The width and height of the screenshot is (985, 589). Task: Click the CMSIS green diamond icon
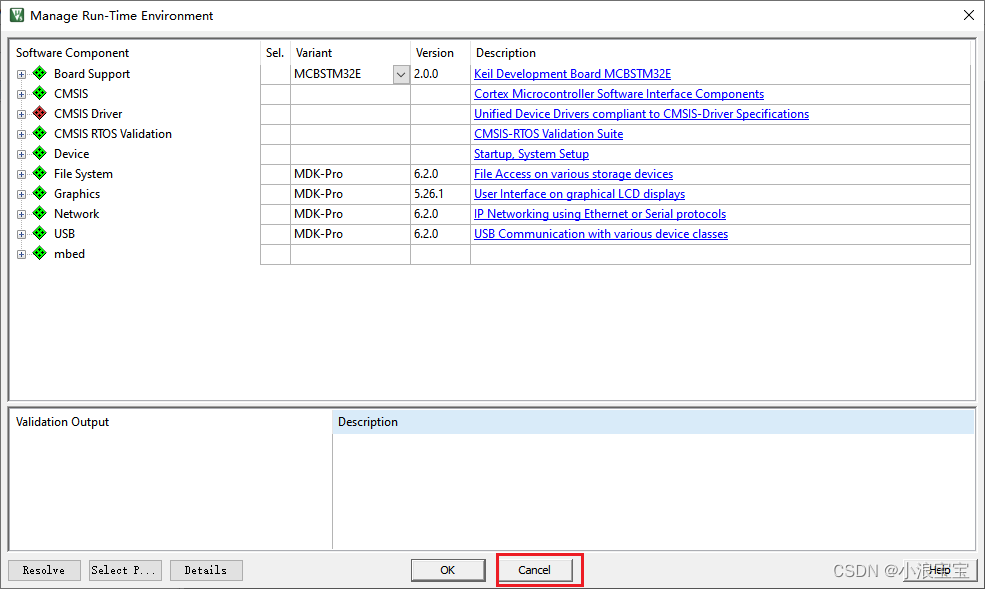click(x=40, y=94)
